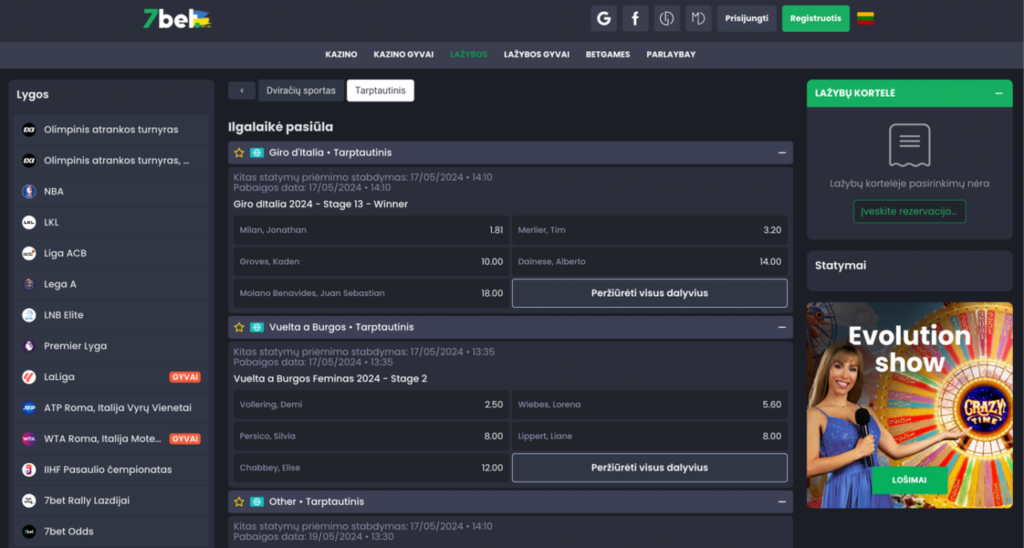Bet on Groves, Kaden at 10.00
The image size is (1024, 548).
pos(371,261)
